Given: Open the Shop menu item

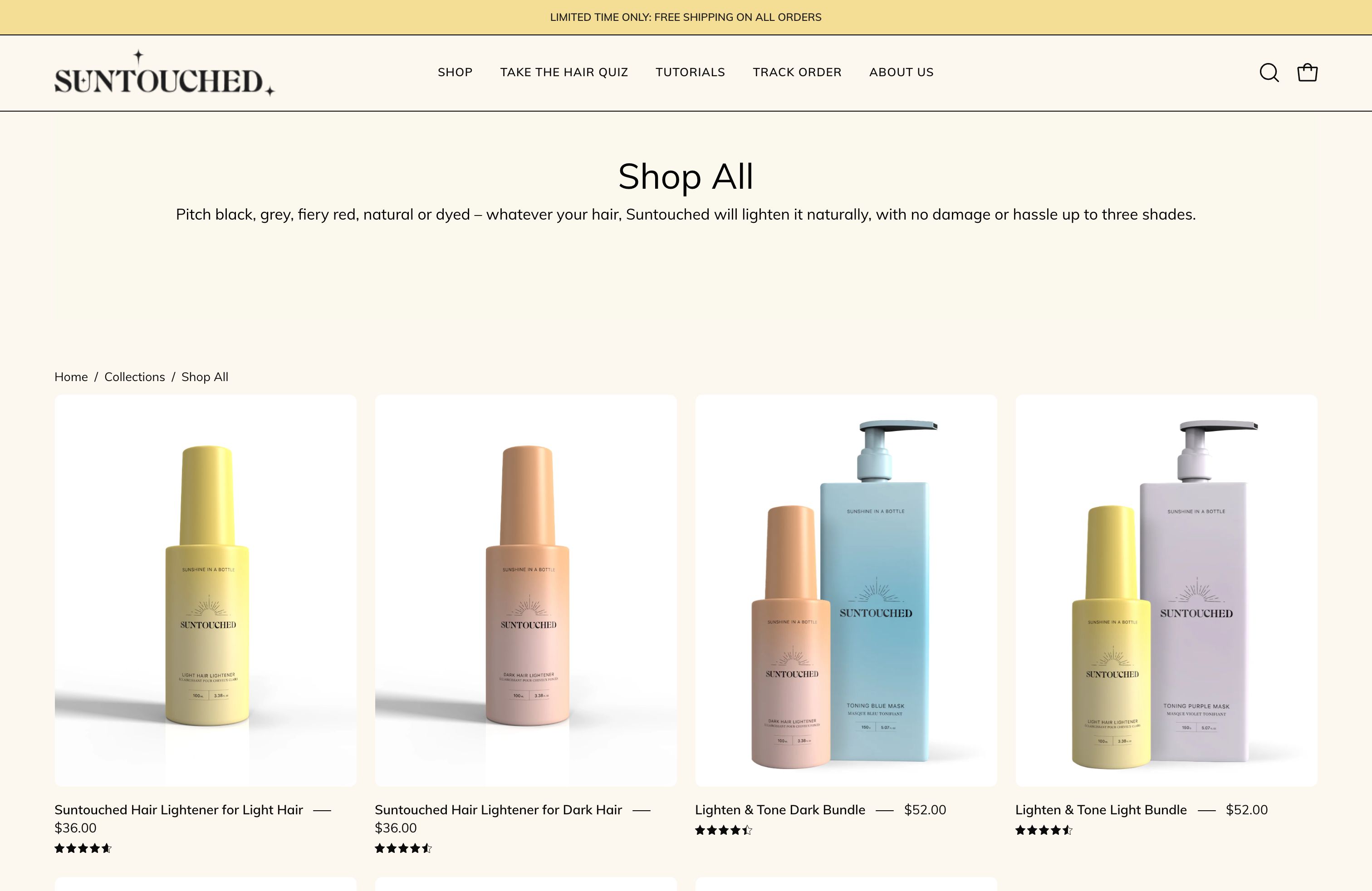Looking at the screenshot, I should (x=455, y=72).
